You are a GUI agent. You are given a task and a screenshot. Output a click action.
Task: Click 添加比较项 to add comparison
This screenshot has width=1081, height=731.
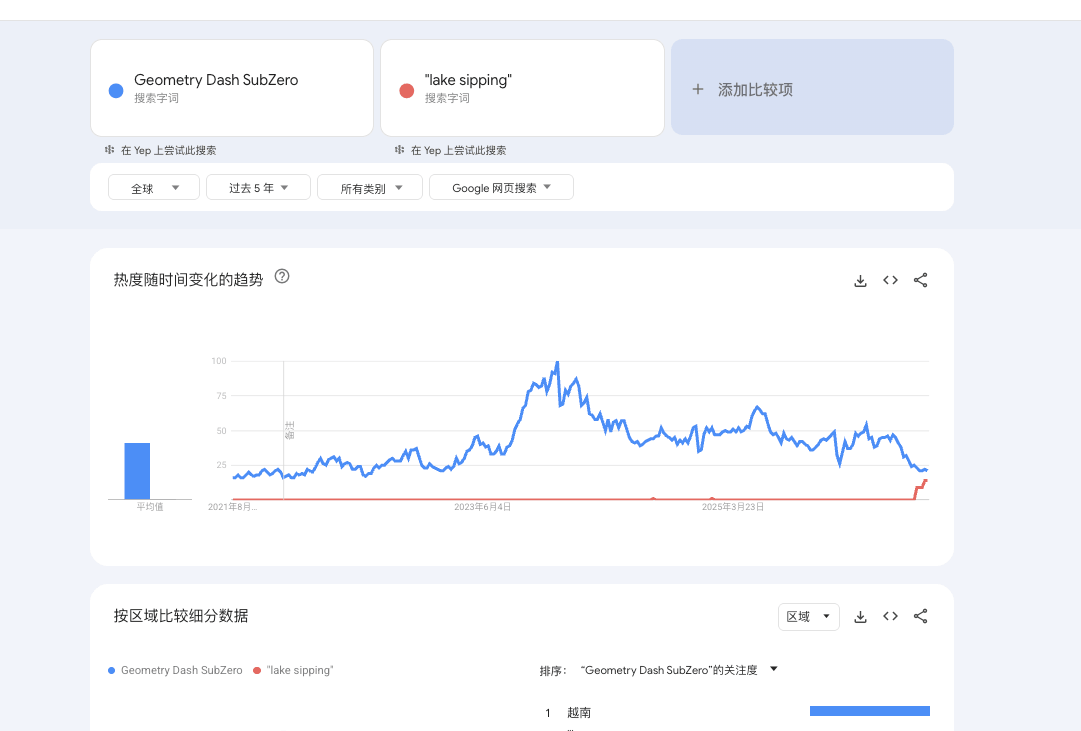click(x=812, y=88)
